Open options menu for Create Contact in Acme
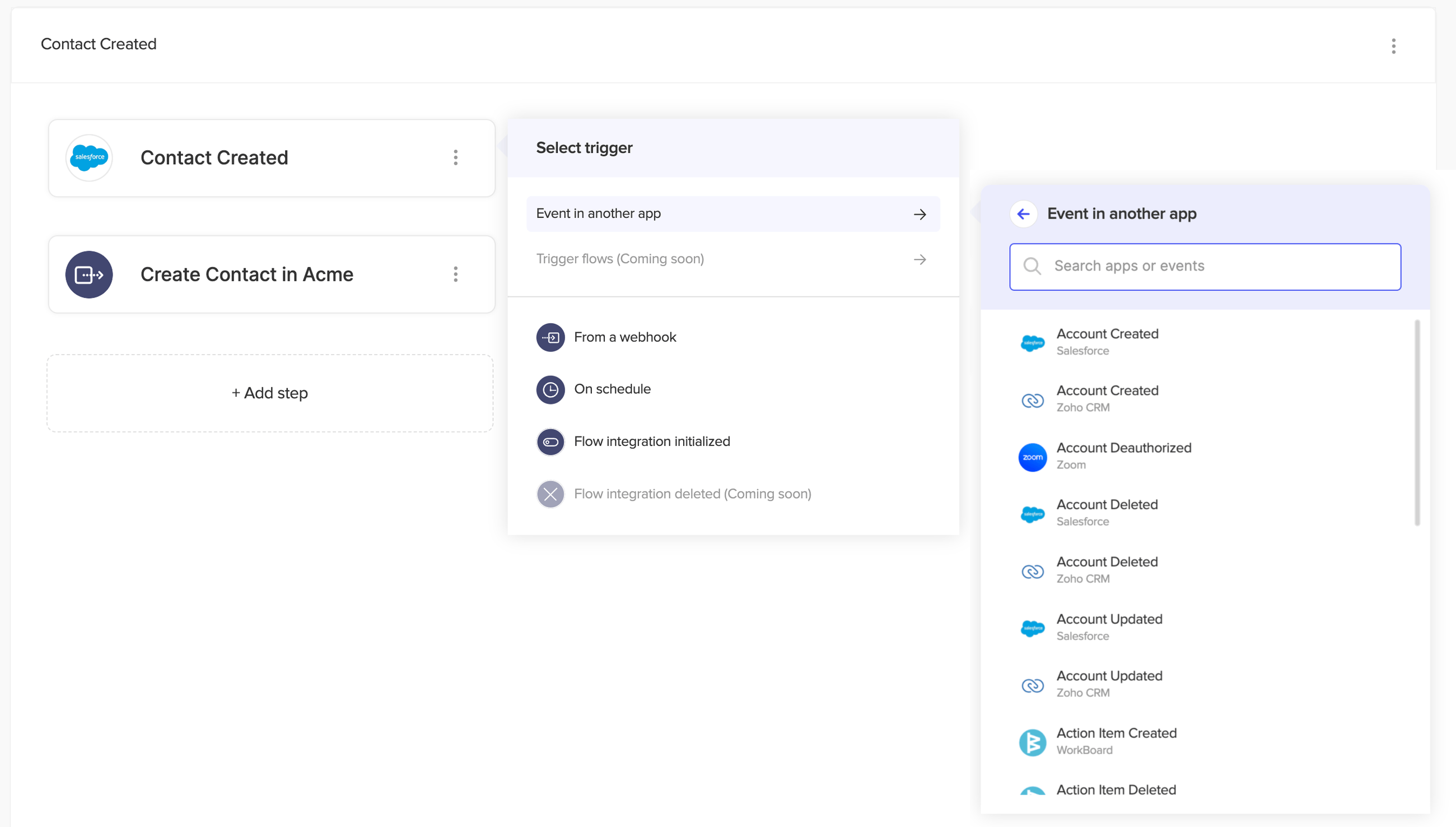Image resolution: width=1456 pixels, height=827 pixels. click(x=456, y=275)
